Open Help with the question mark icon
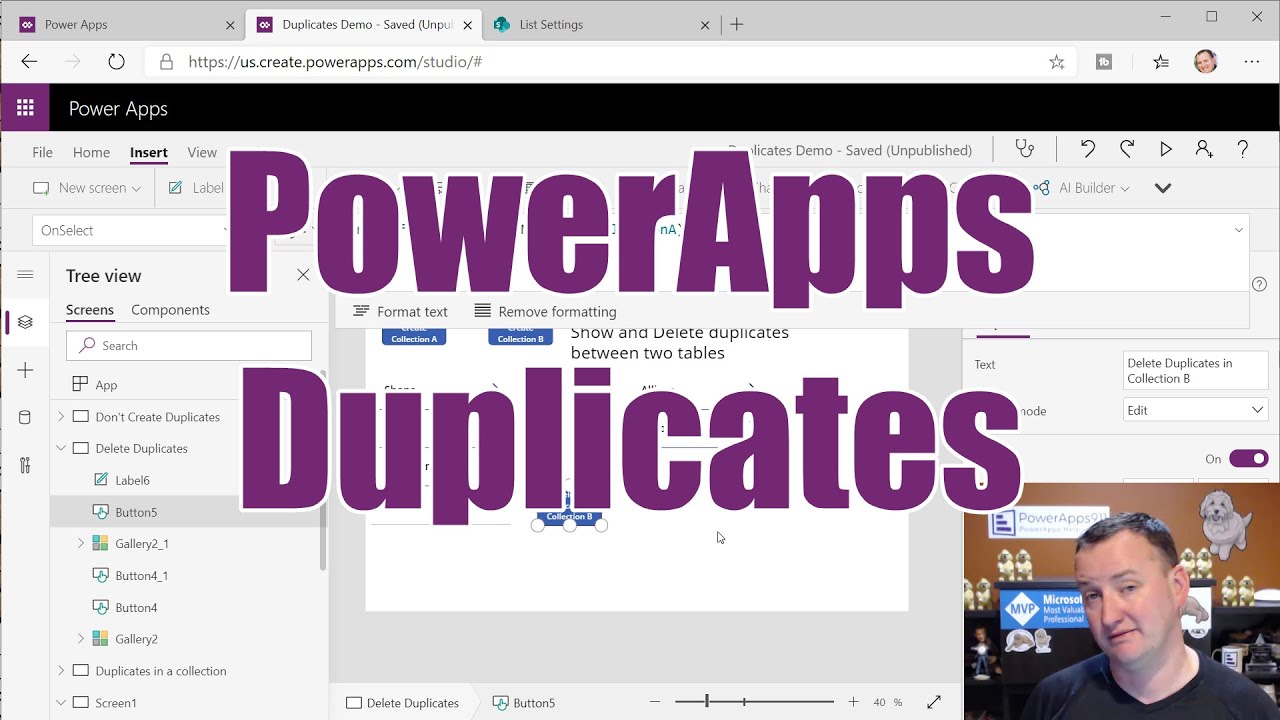1280x720 pixels. [1243, 149]
